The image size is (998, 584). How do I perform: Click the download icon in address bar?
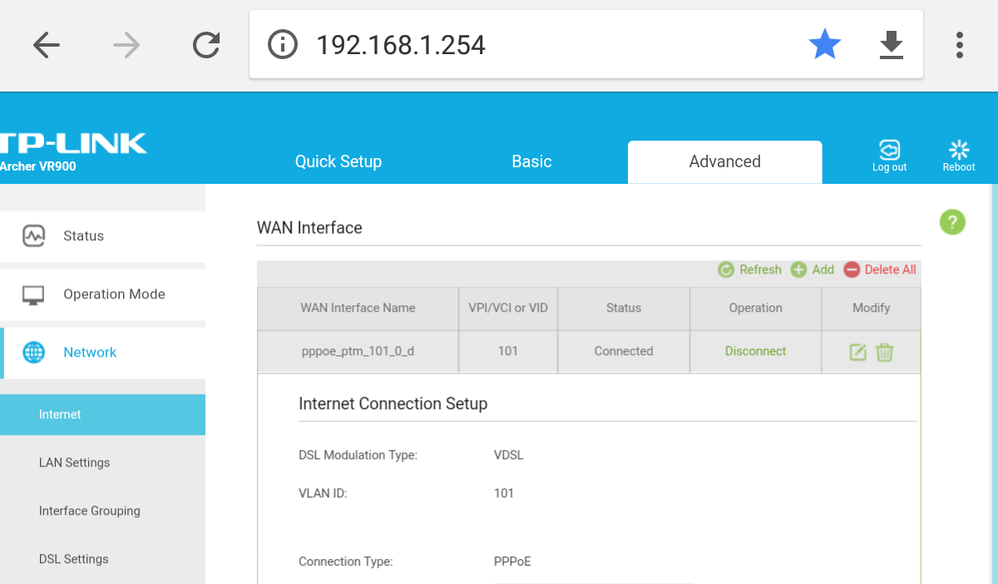point(891,45)
